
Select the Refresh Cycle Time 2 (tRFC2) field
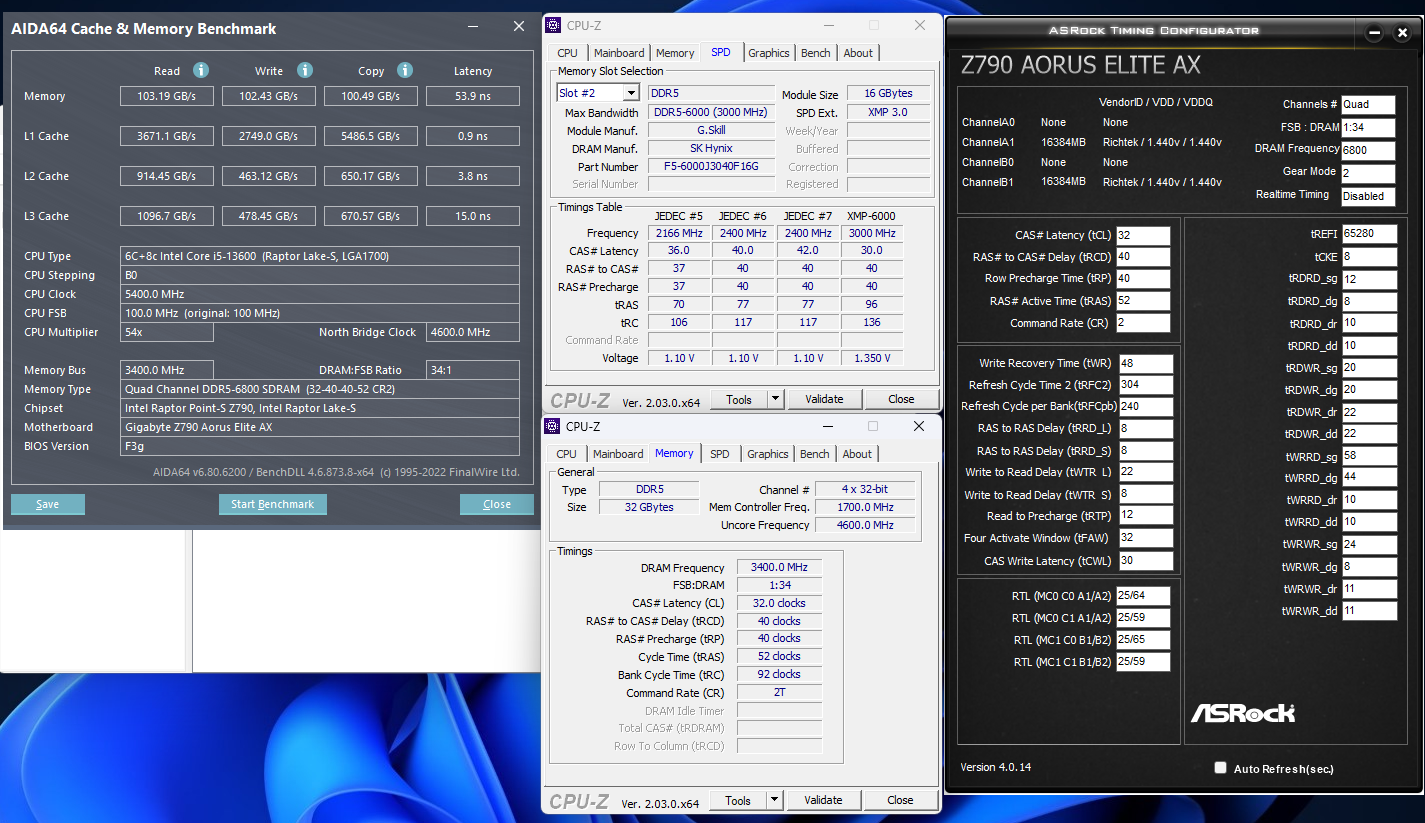1146,385
